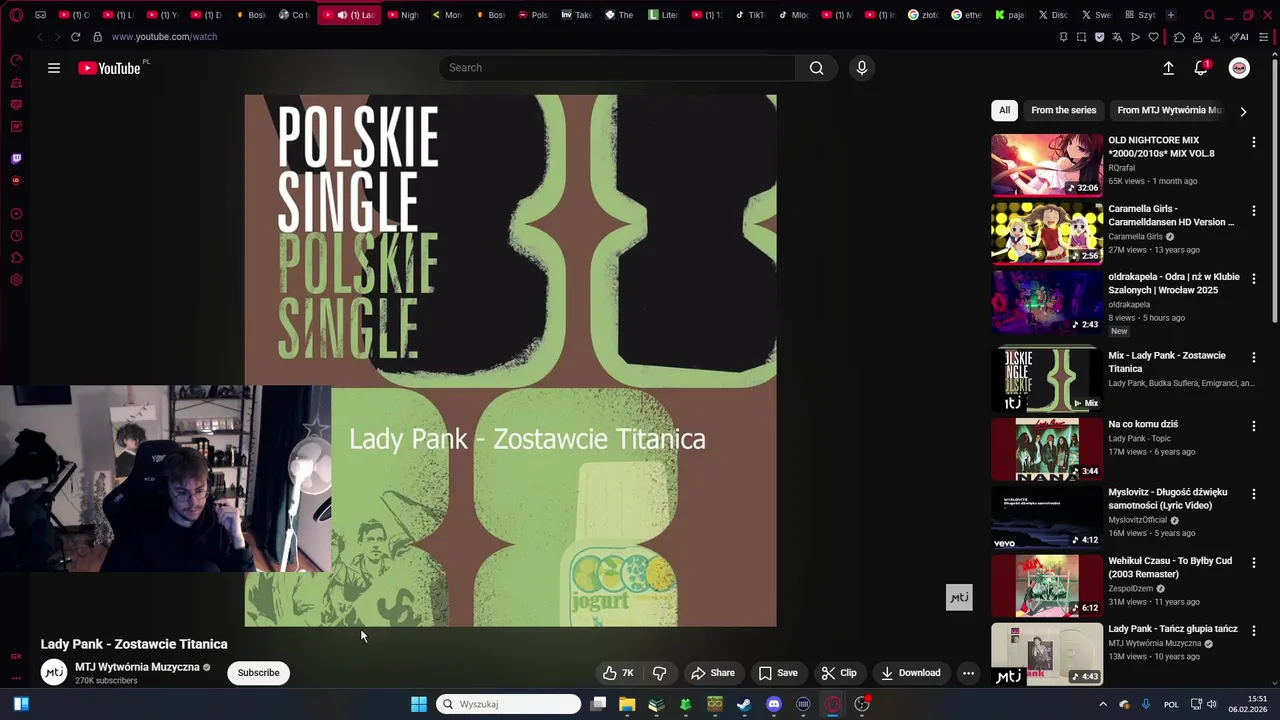This screenshot has width=1280, height=720.
Task: Open browser tab search icon
Action: point(1209,15)
